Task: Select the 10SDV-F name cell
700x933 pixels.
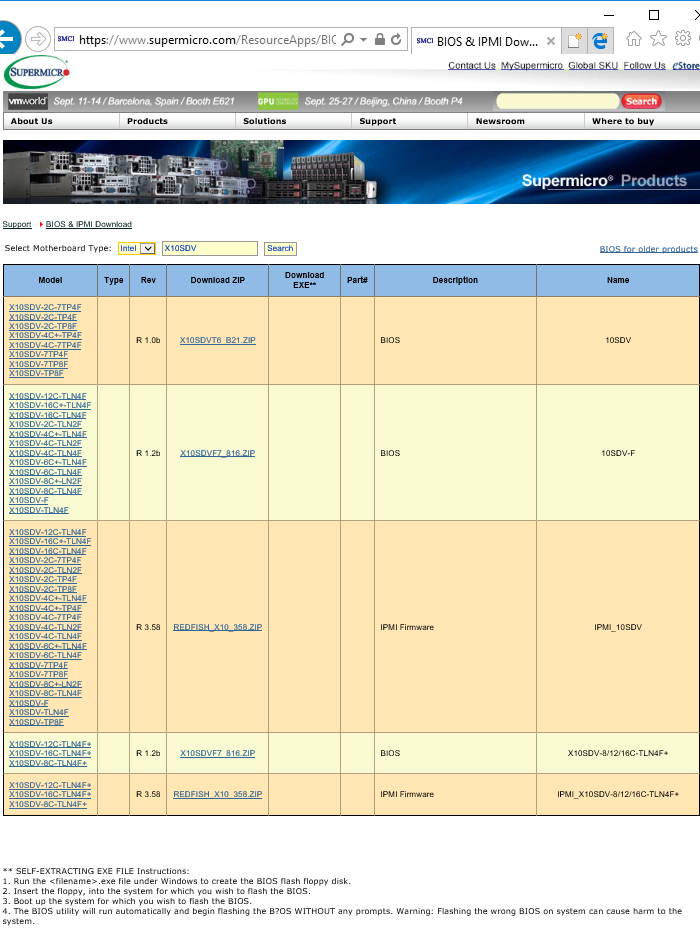Action: (618, 453)
